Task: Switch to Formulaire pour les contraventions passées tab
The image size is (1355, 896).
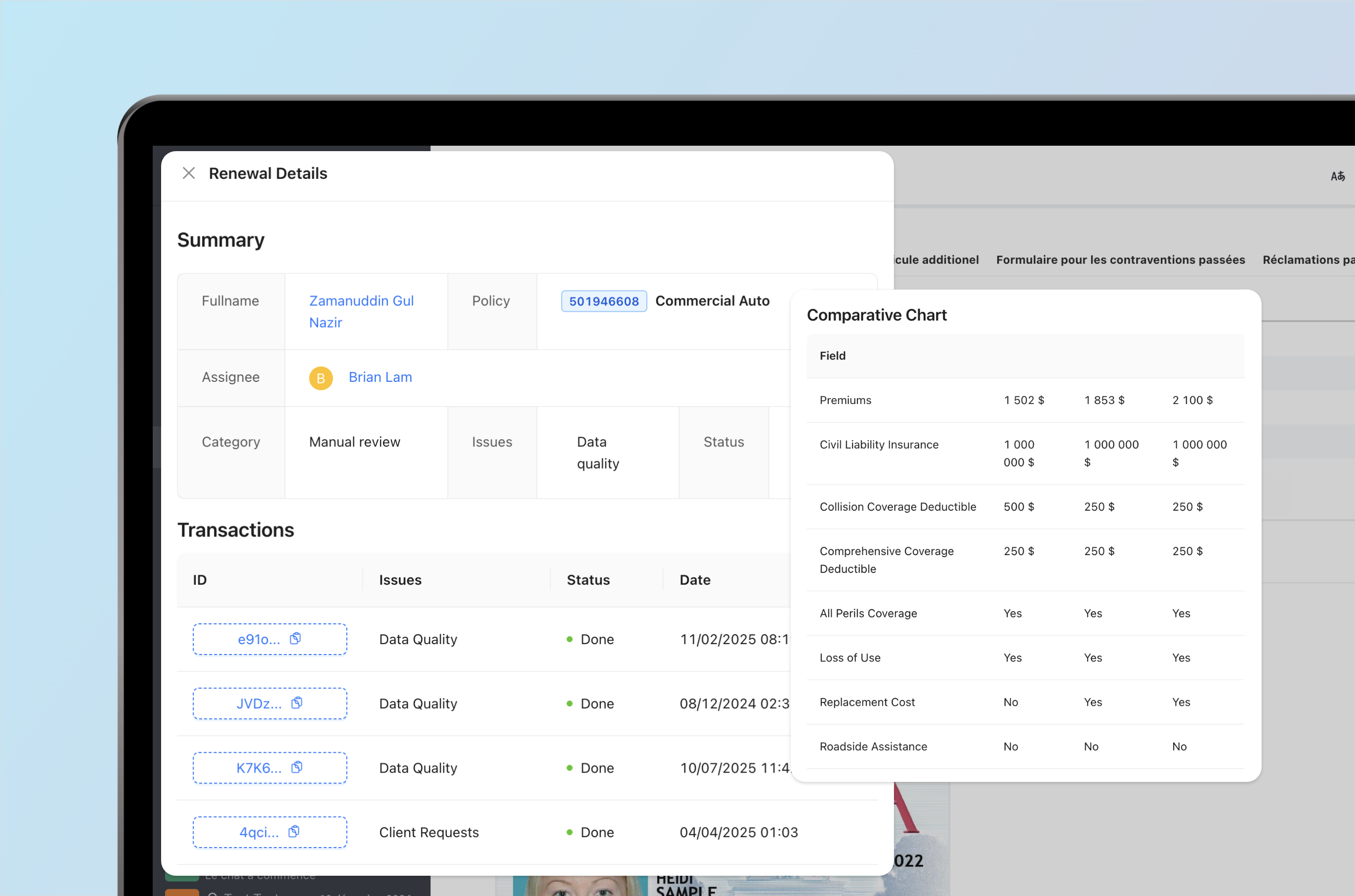Action: click(x=1120, y=259)
